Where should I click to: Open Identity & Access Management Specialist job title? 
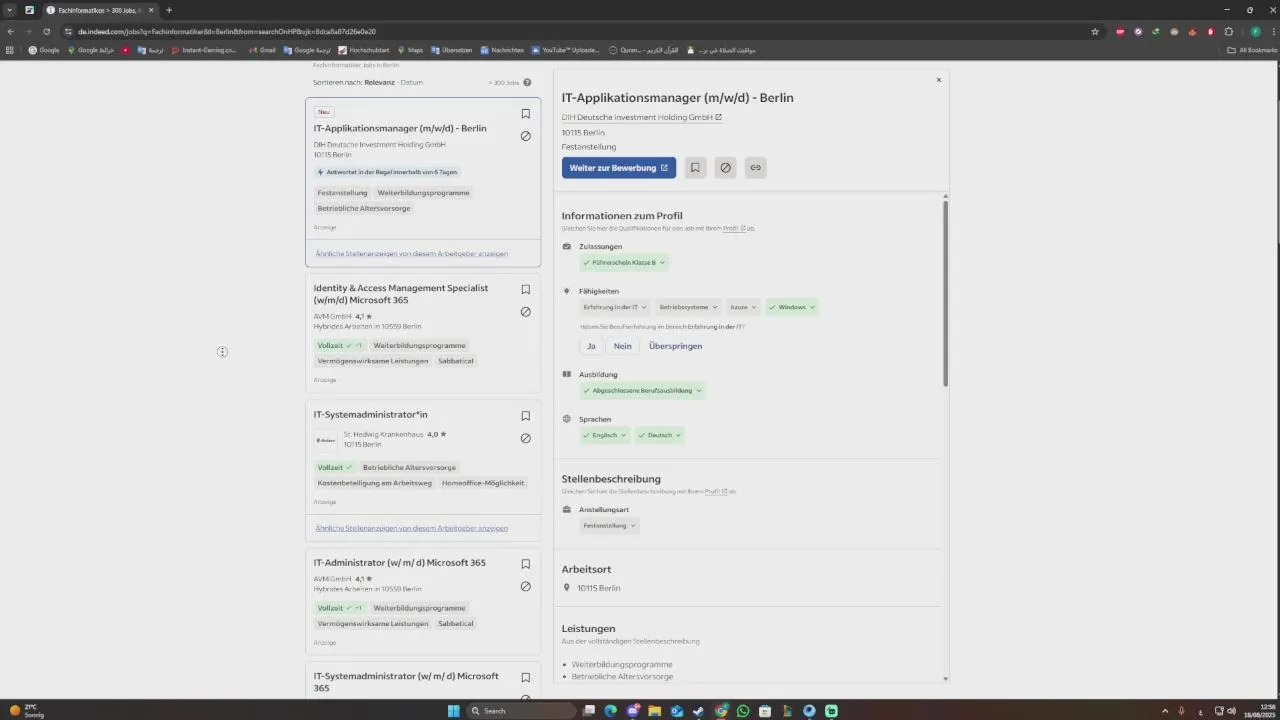[401, 294]
